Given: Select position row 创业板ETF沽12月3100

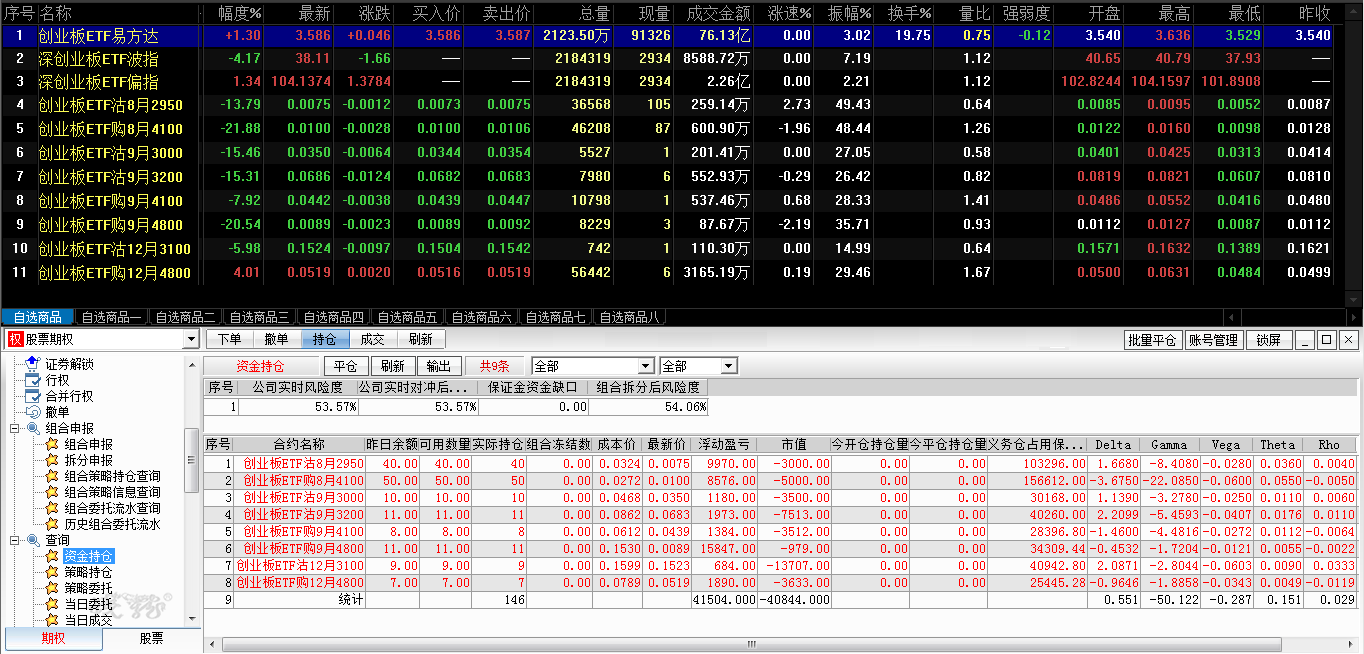Looking at the screenshot, I should pos(780,565).
